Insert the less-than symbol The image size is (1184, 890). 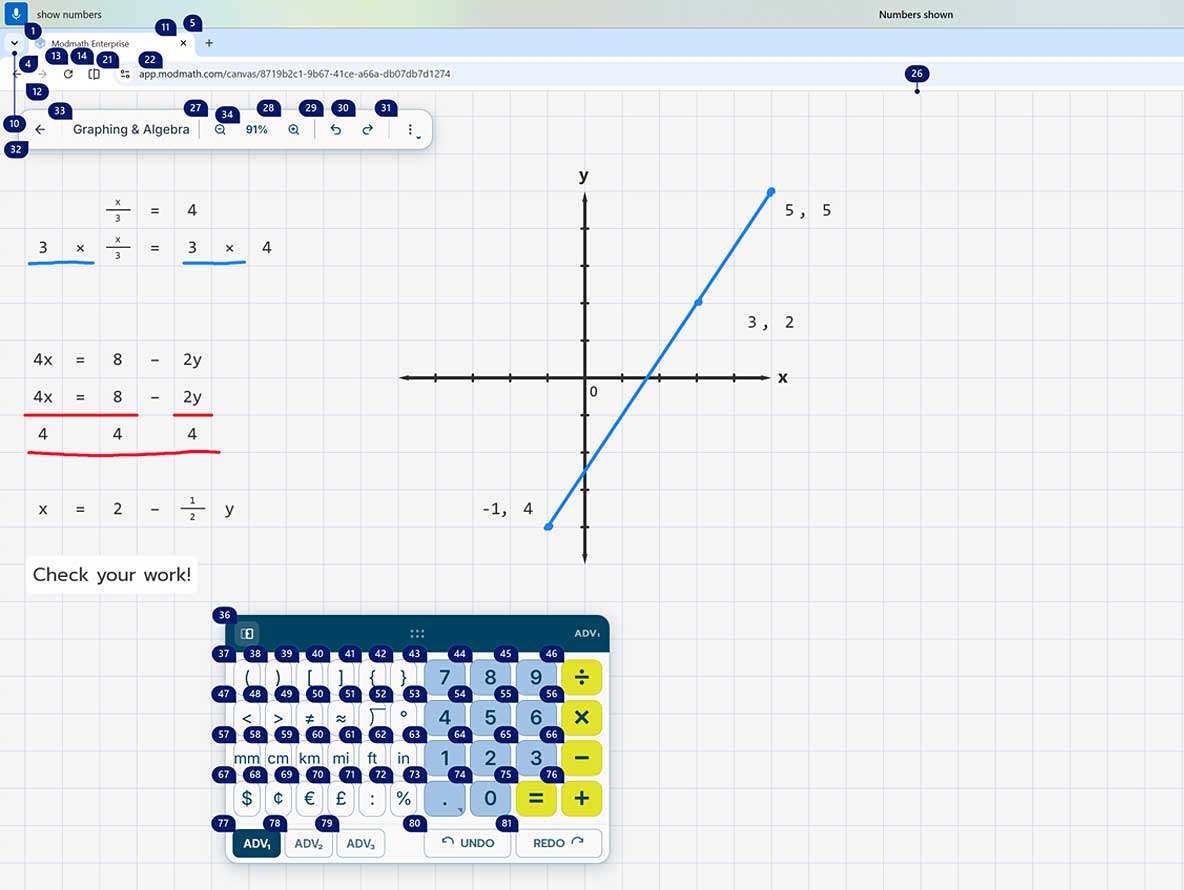[248, 718]
